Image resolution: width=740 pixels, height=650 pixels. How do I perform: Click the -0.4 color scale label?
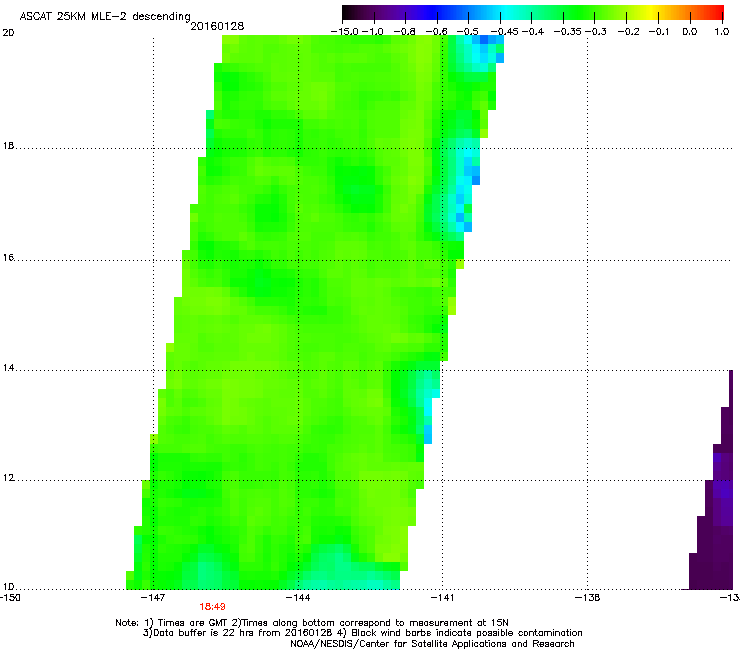pyautogui.click(x=533, y=32)
